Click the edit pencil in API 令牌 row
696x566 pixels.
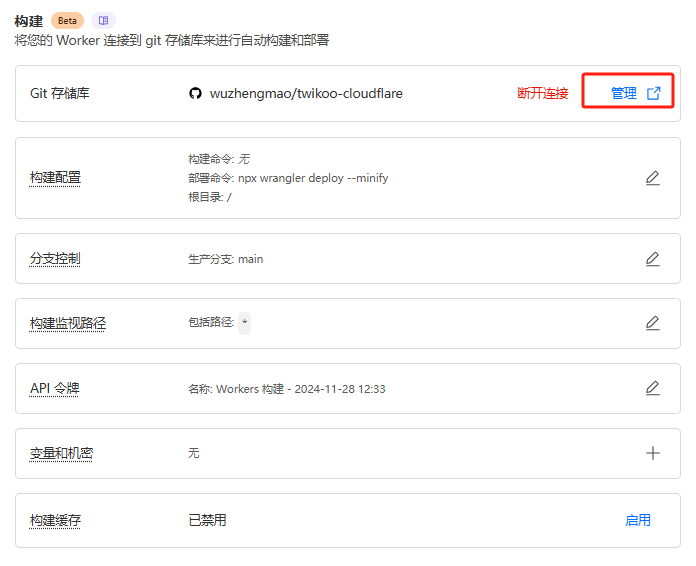[x=652, y=388]
